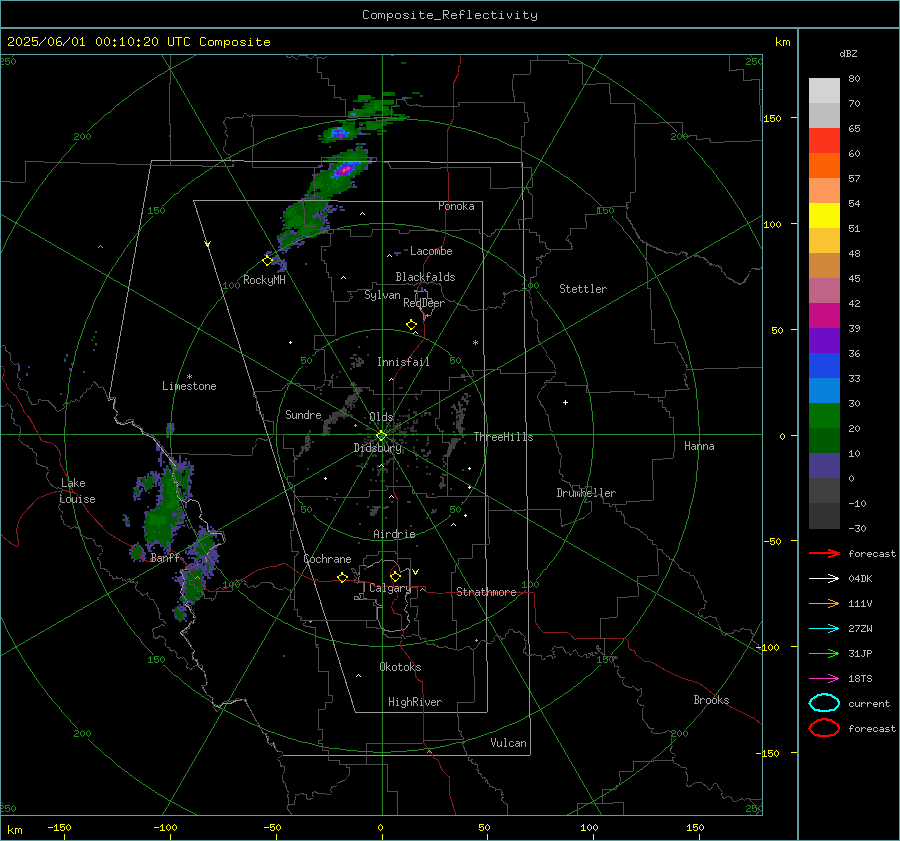Click the -150 tick on bottom axis
900x841 pixels.
pos(59,827)
